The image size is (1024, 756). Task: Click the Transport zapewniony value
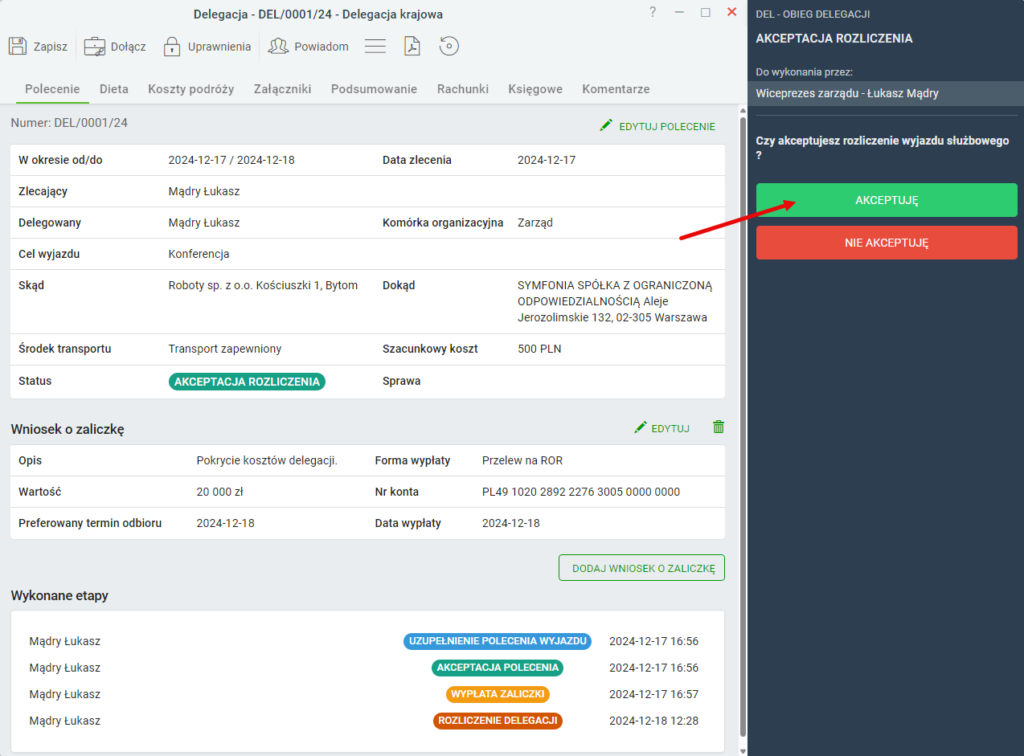(x=225, y=349)
